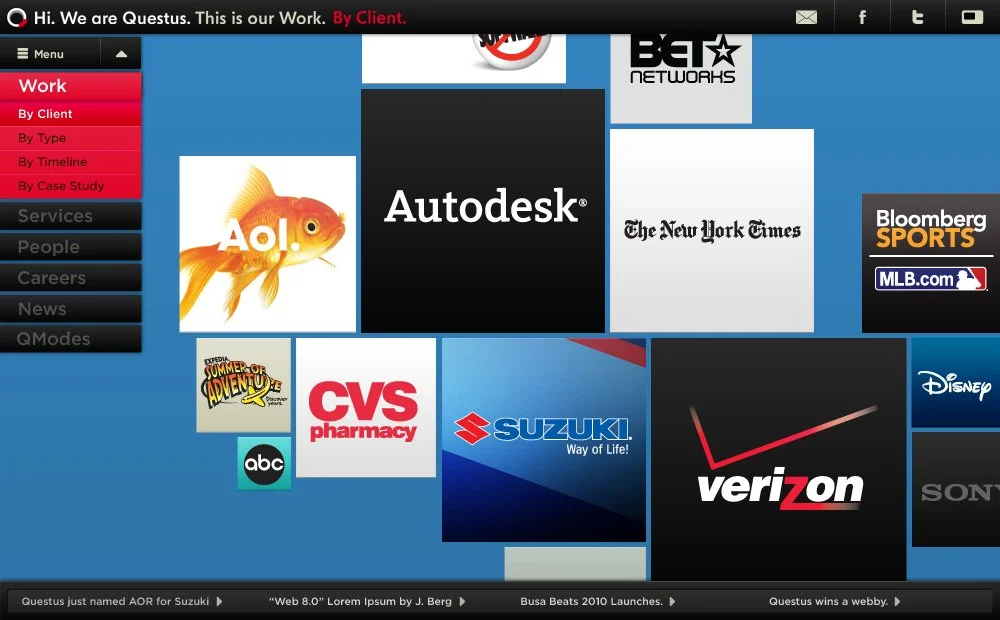1000x620 pixels.
Task: Open 'Busa Beats 2010 Launches.' news link
Action: [x=591, y=601]
